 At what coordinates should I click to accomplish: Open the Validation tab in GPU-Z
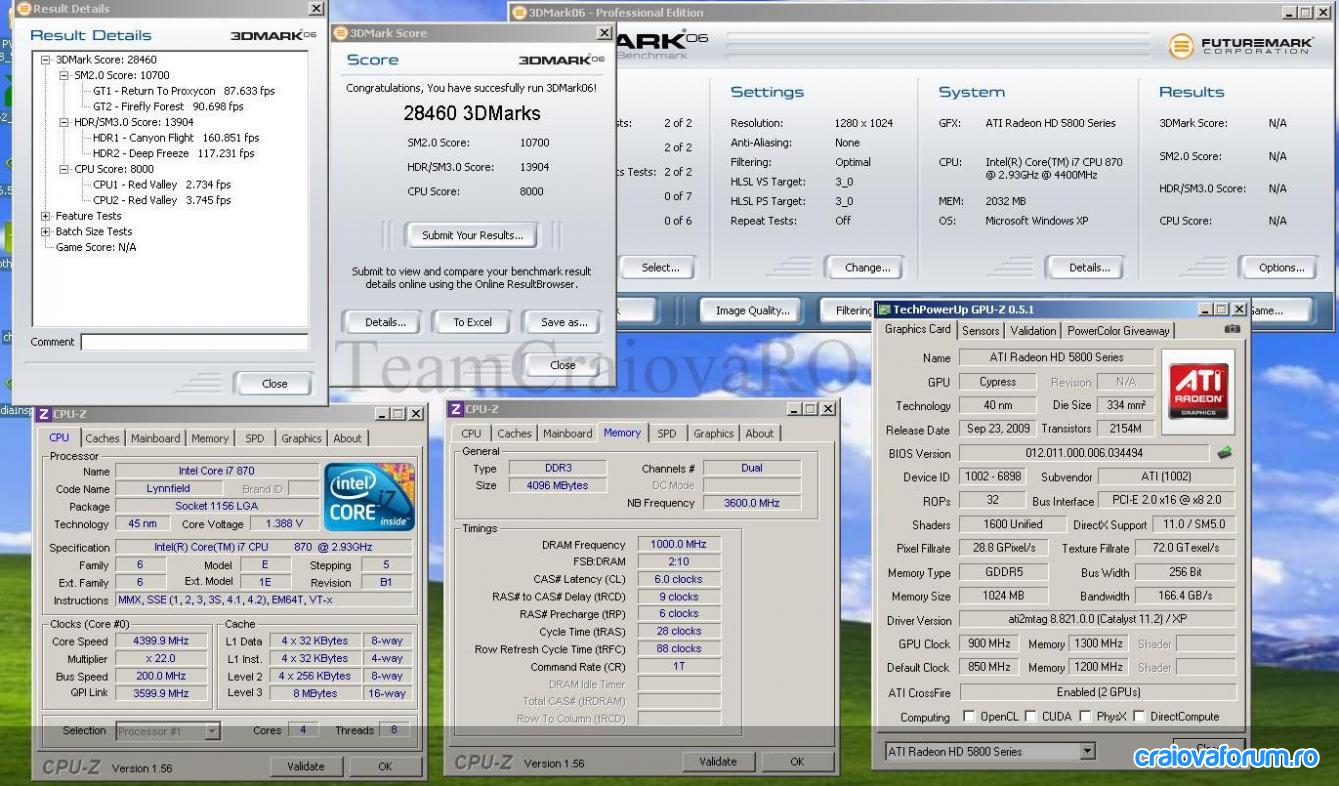point(1033,330)
